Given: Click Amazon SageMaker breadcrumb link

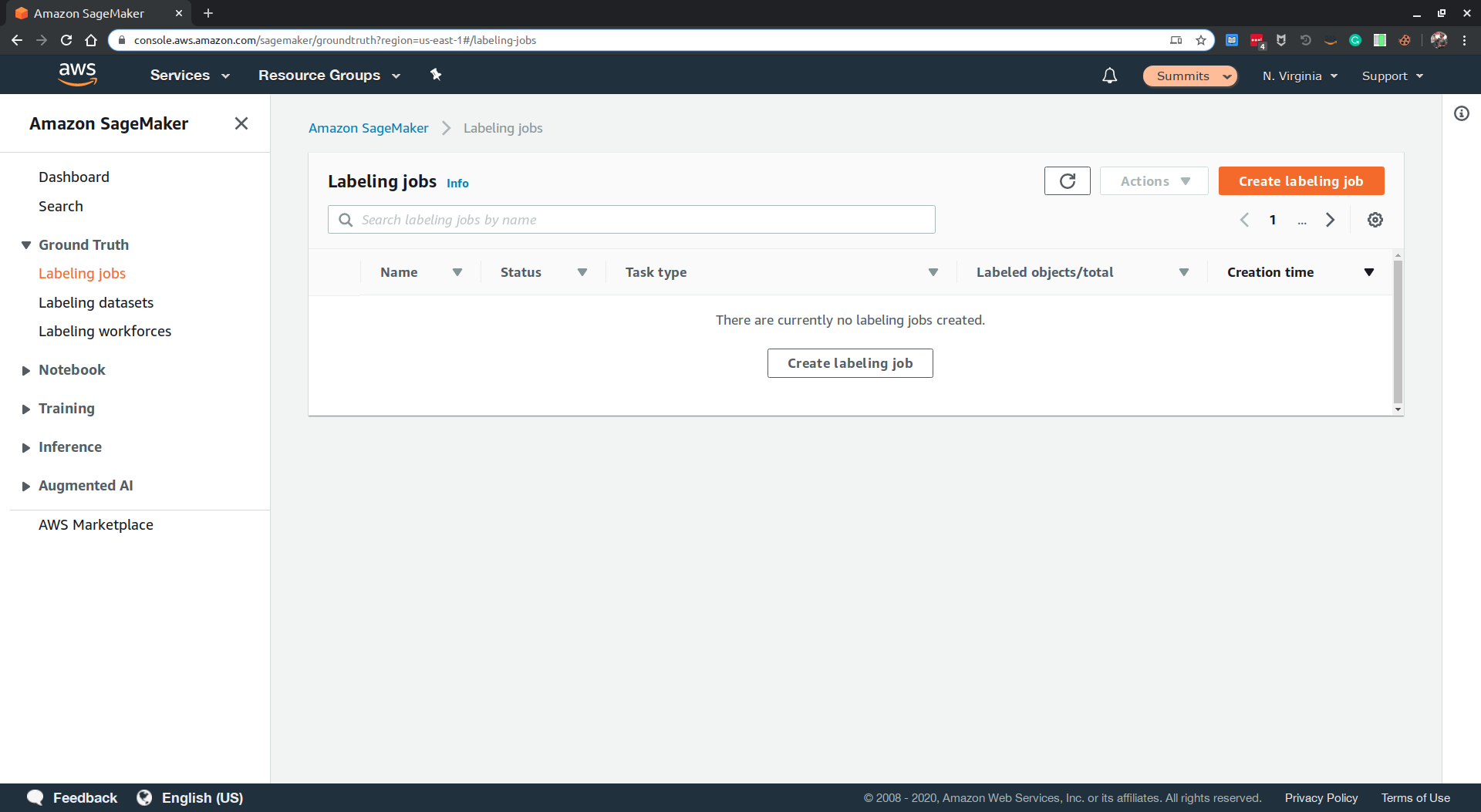Looking at the screenshot, I should [x=368, y=128].
